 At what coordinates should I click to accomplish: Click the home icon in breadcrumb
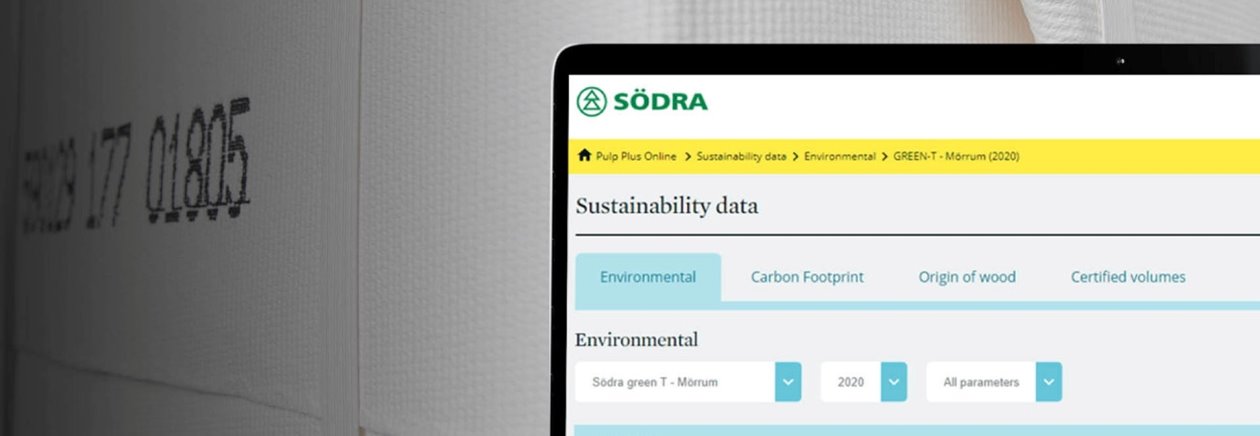point(584,156)
